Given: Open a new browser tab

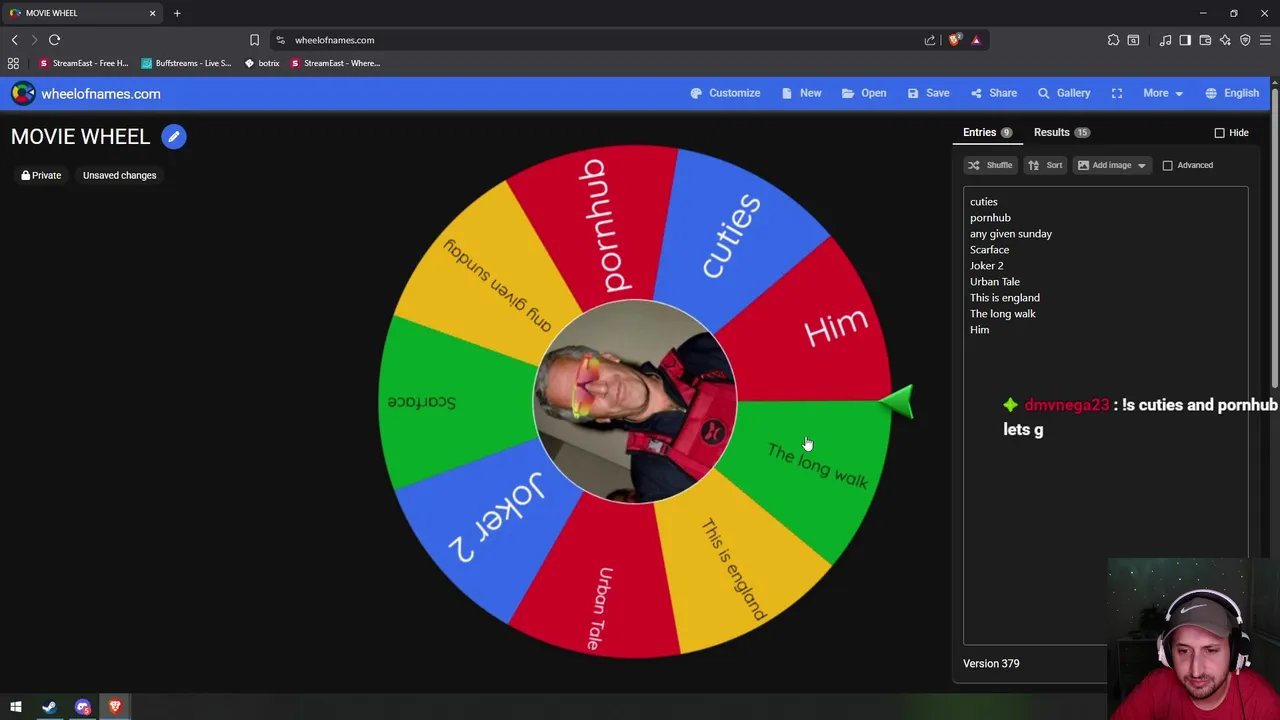Looking at the screenshot, I should (177, 13).
